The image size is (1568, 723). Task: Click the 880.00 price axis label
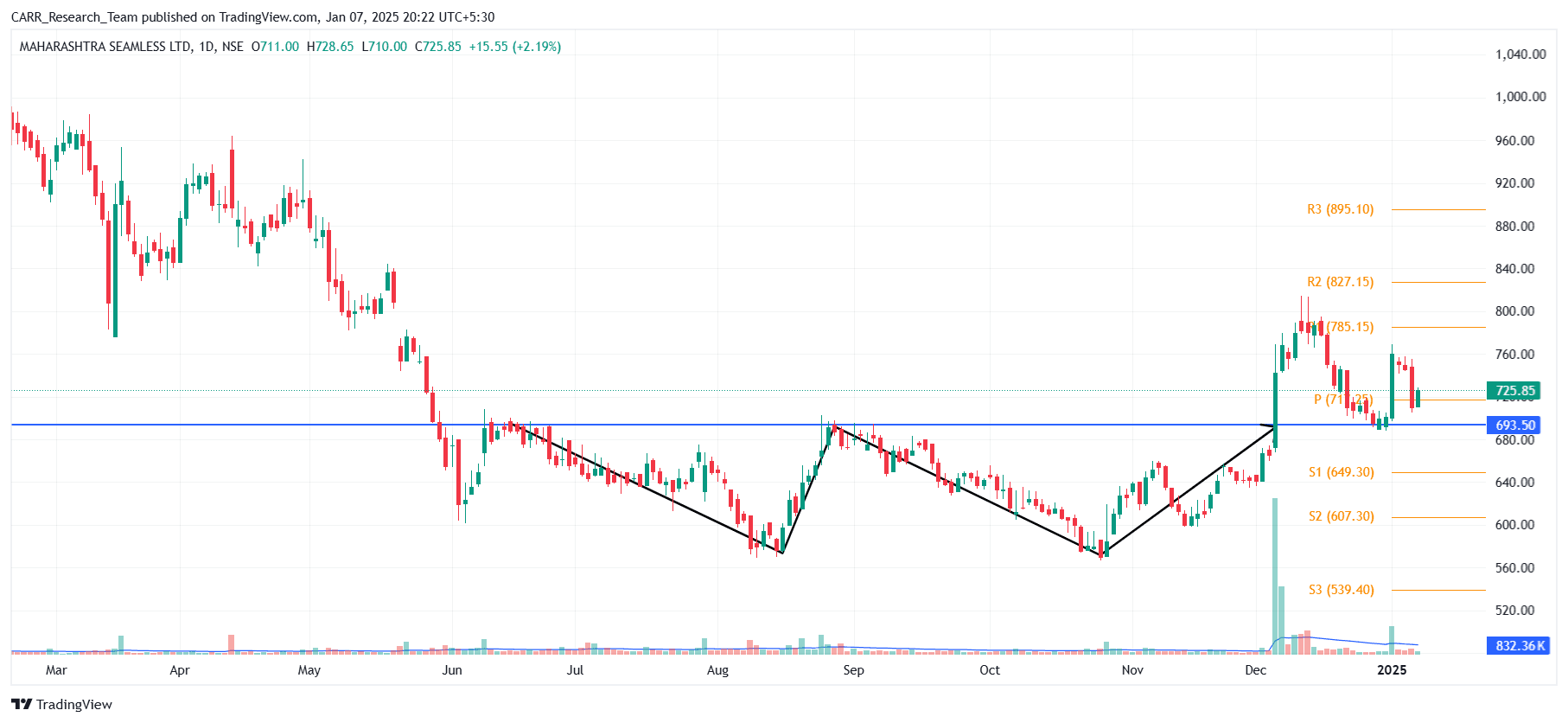1514,227
